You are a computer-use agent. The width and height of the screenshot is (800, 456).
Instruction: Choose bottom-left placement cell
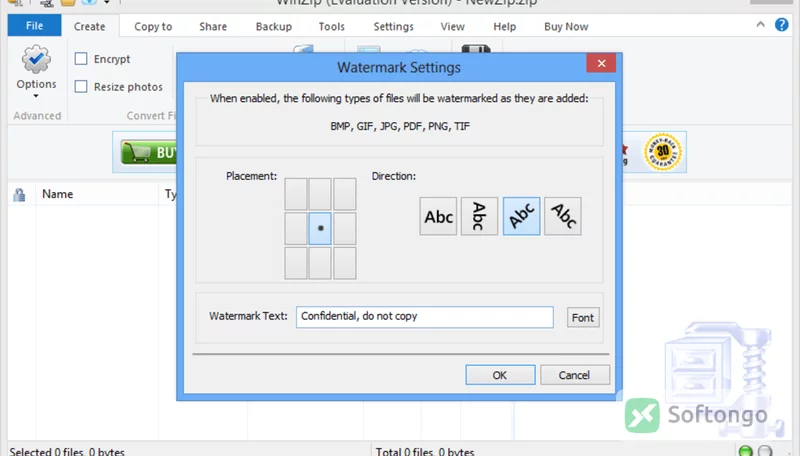click(x=296, y=263)
